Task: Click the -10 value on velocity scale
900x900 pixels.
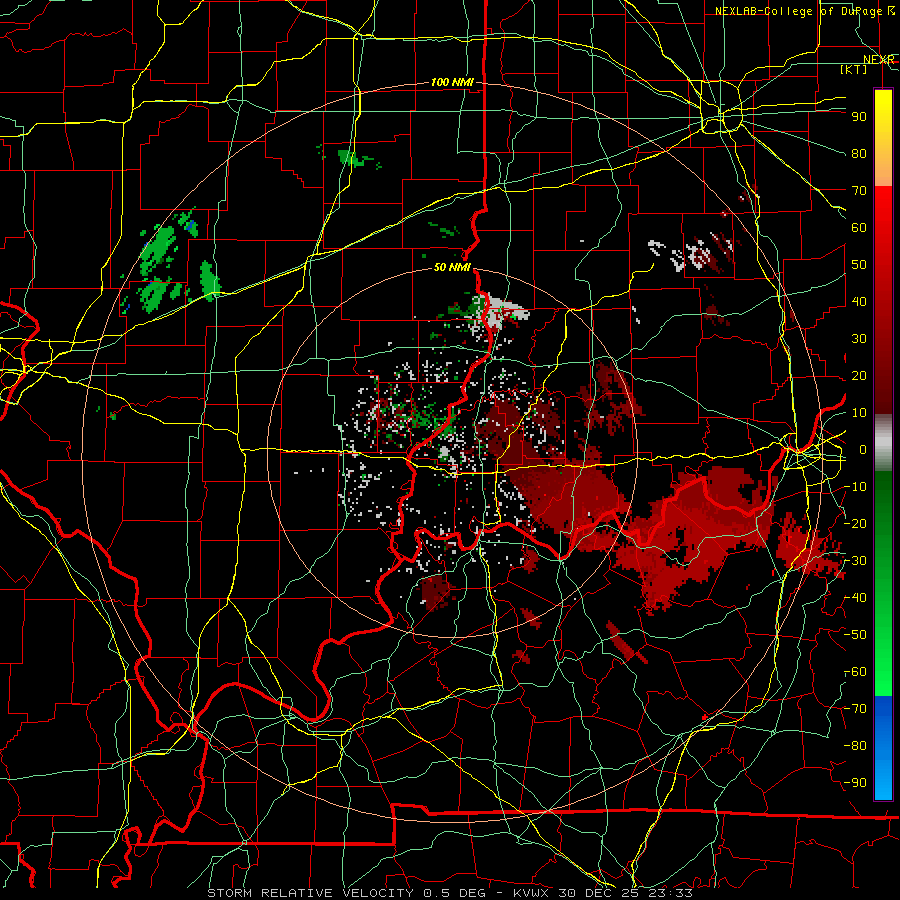Action: coord(855,486)
